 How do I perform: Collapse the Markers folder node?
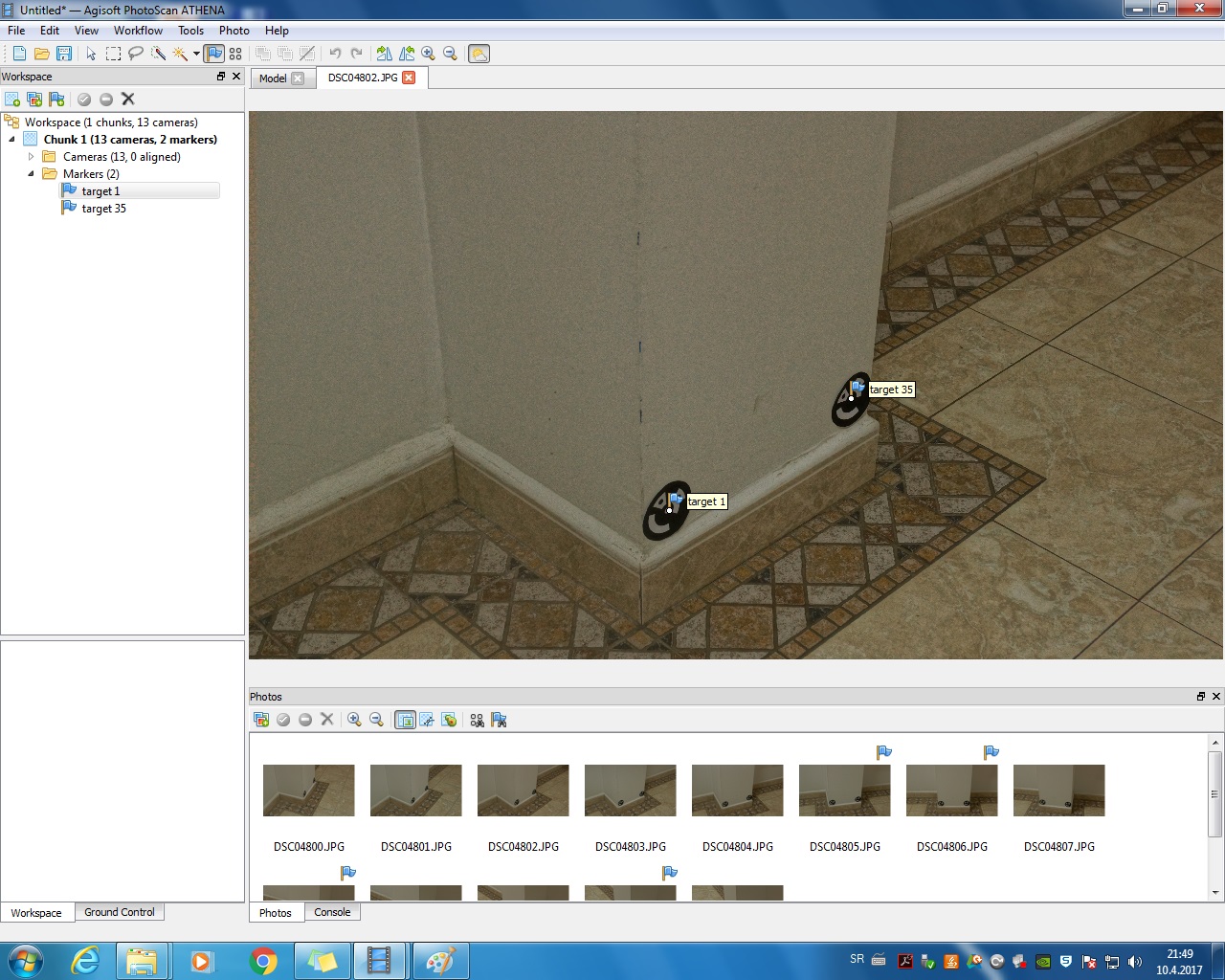(x=31, y=174)
